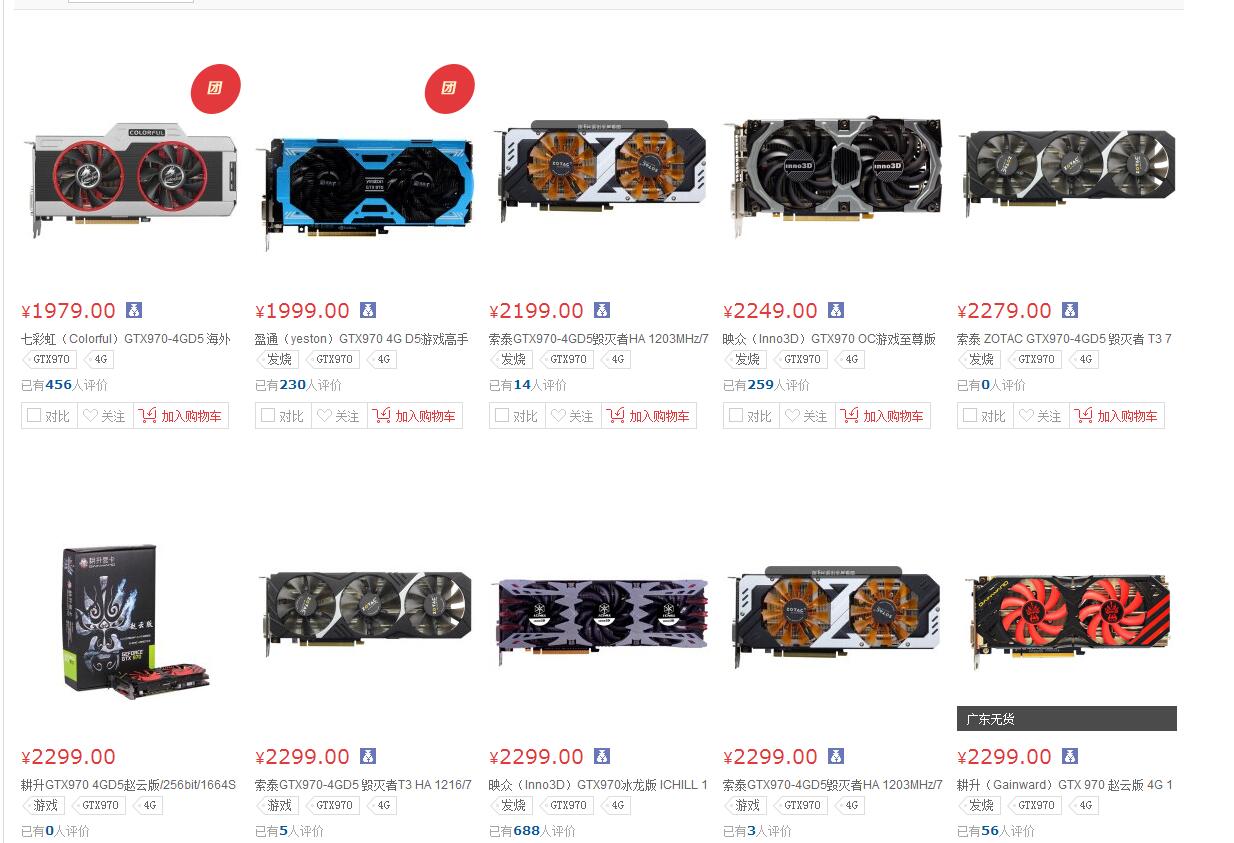1234x843 pixels.
Task: Select the 4G tag under the Inno3D ¥2249 card
Action: (x=850, y=359)
